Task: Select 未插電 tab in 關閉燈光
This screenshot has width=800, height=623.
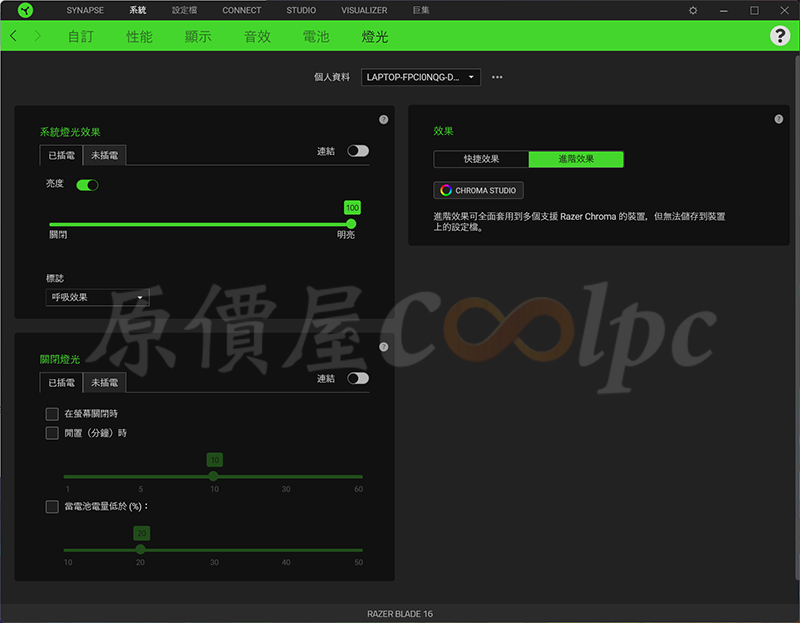Action: click(105, 383)
